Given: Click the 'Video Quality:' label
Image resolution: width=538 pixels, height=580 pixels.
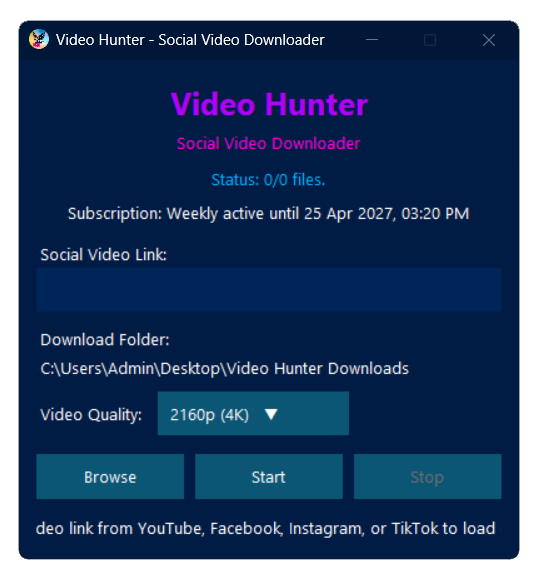Looking at the screenshot, I should click(x=91, y=415).
